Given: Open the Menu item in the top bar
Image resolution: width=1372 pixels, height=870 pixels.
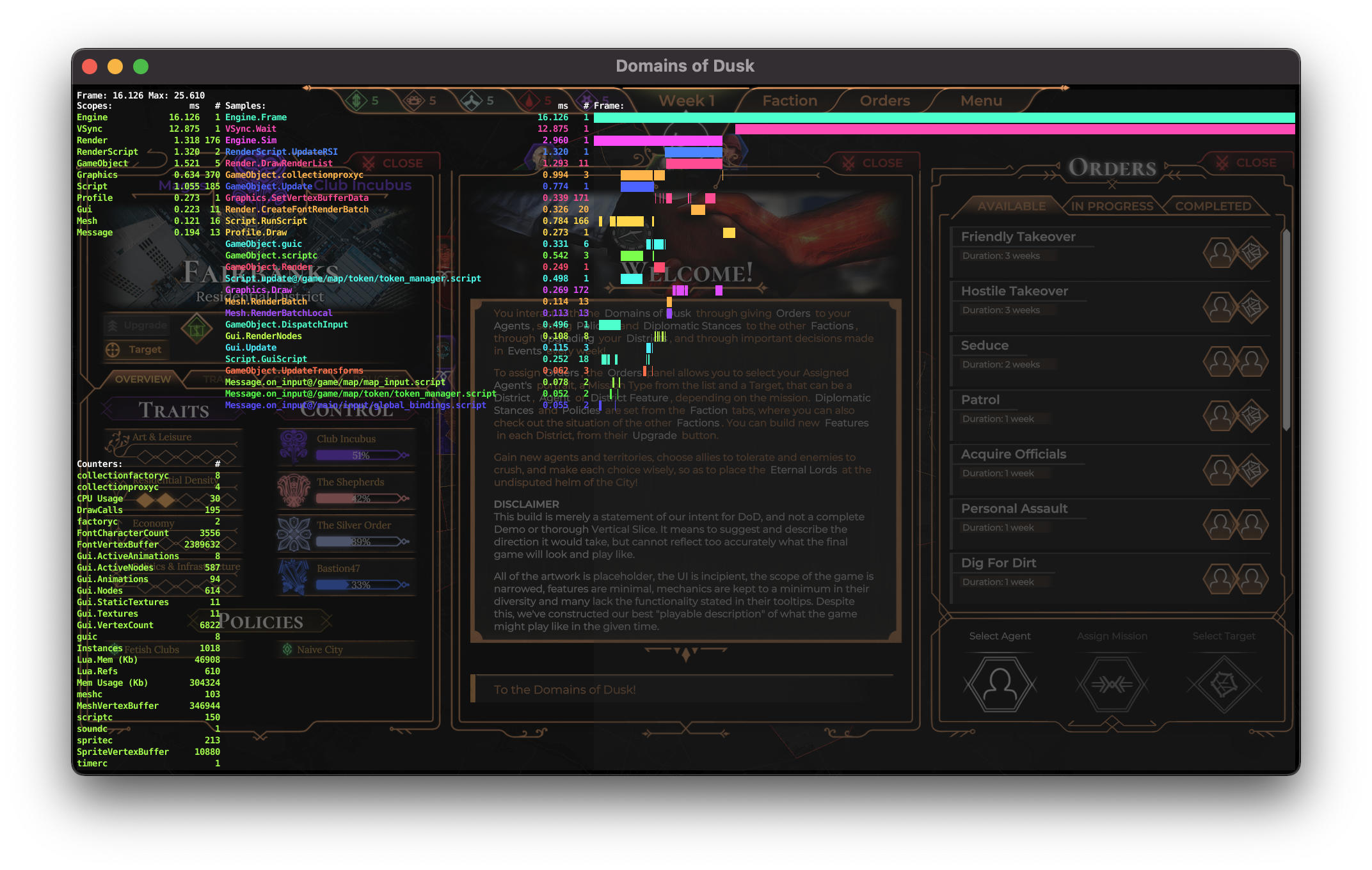Looking at the screenshot, I should coord(980,100).
